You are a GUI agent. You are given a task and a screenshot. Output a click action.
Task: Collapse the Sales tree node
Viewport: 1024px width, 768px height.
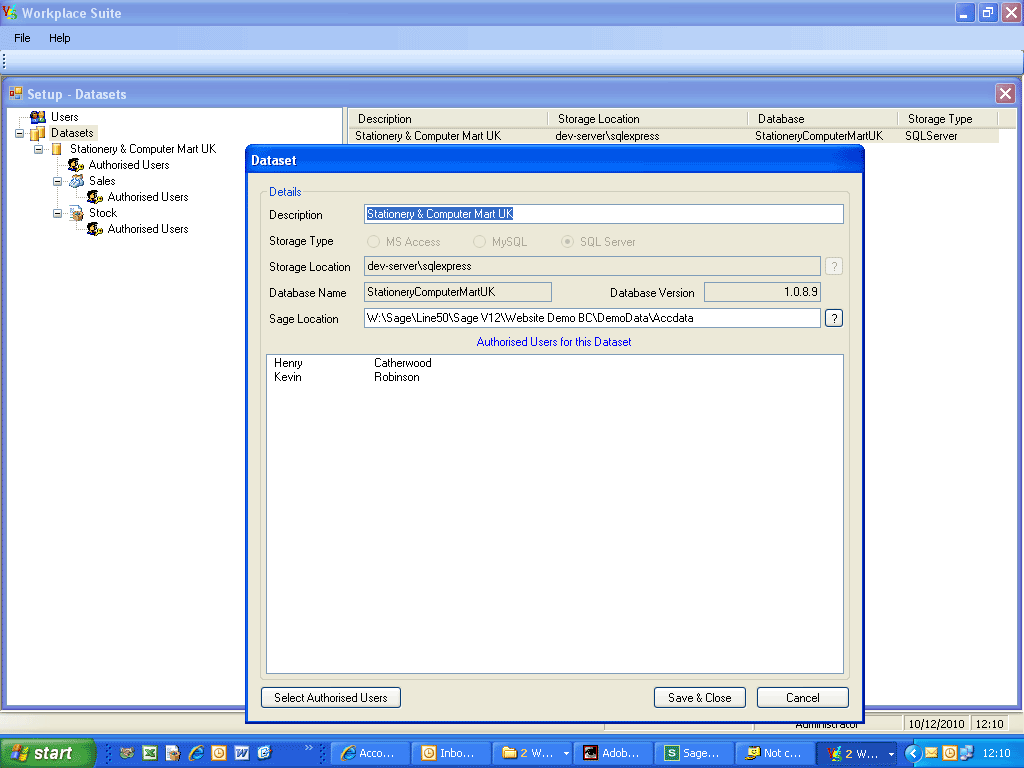tap(57, 182)
